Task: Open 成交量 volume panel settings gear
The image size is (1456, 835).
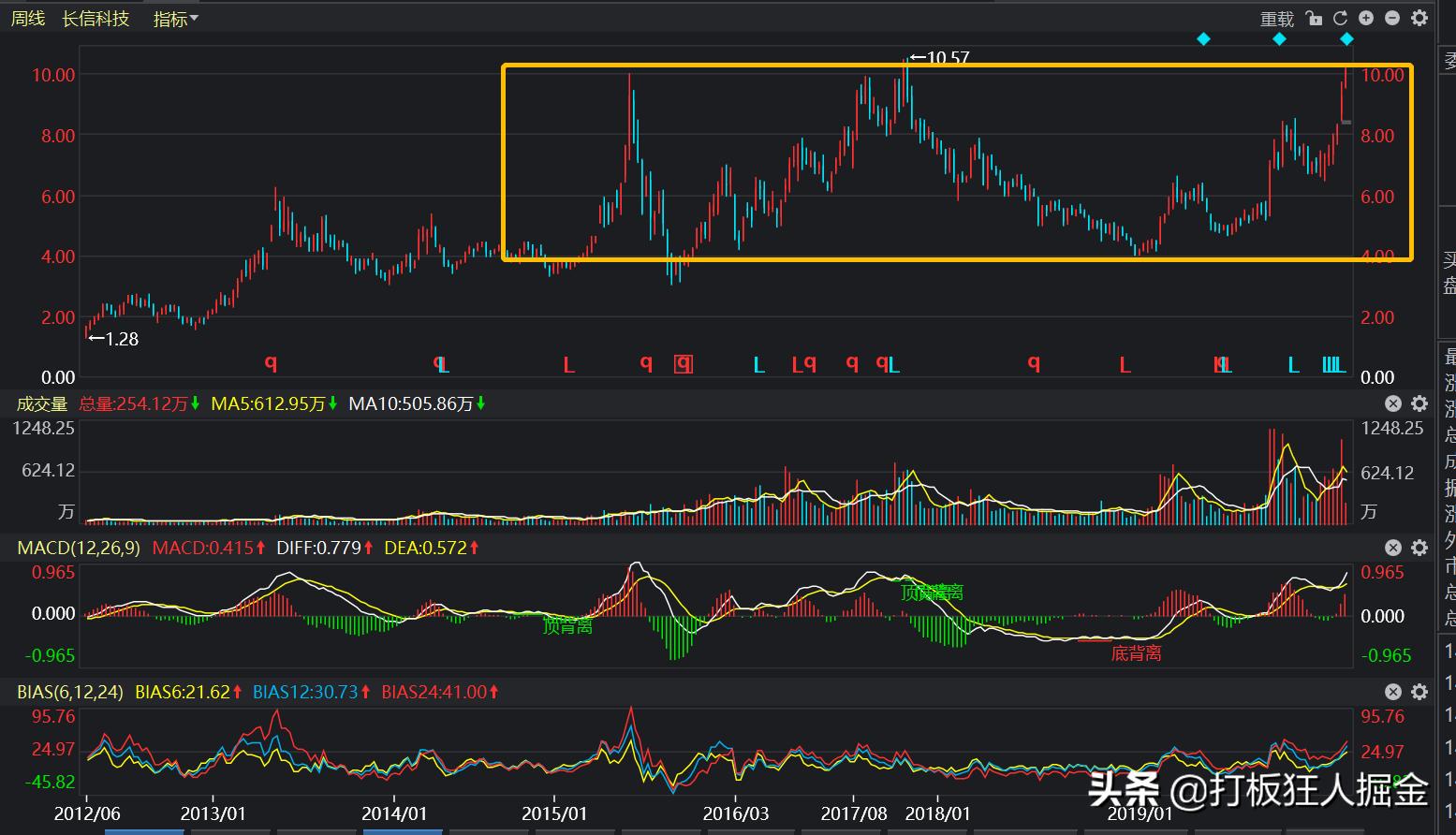Action: (x=1419, y=403)
